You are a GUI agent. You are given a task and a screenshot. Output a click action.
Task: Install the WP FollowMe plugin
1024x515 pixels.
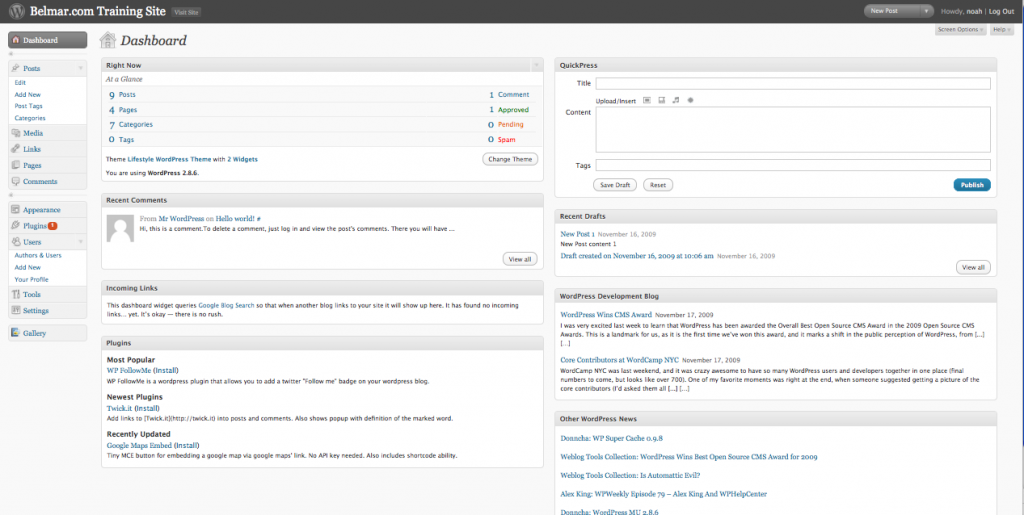pyautogui.click(x=165, y=370)
